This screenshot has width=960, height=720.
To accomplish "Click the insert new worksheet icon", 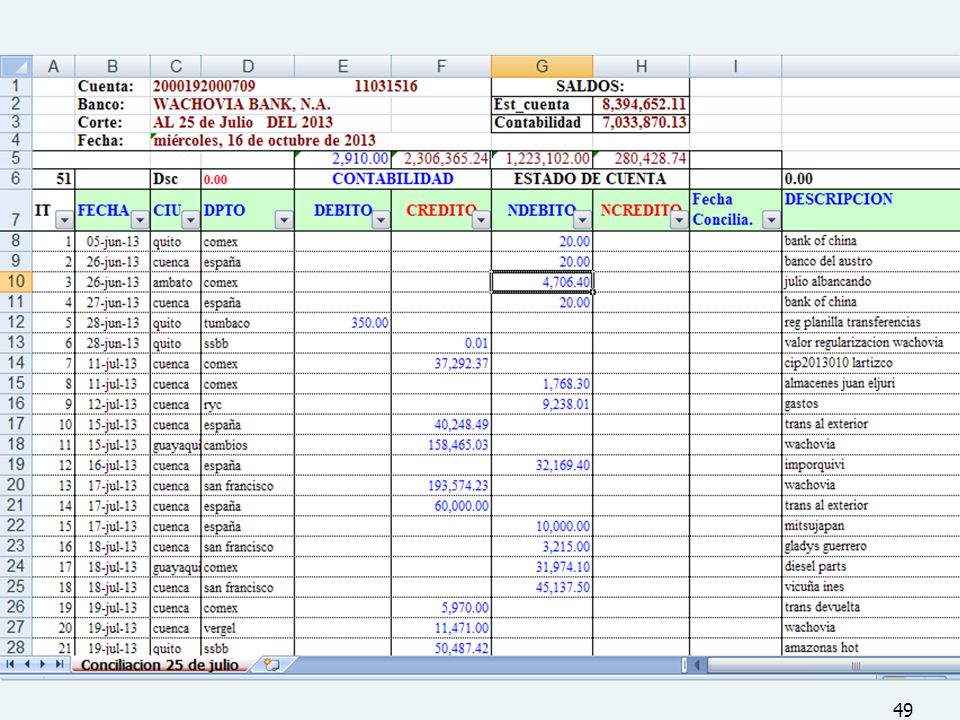I will (x=271, y=665).
